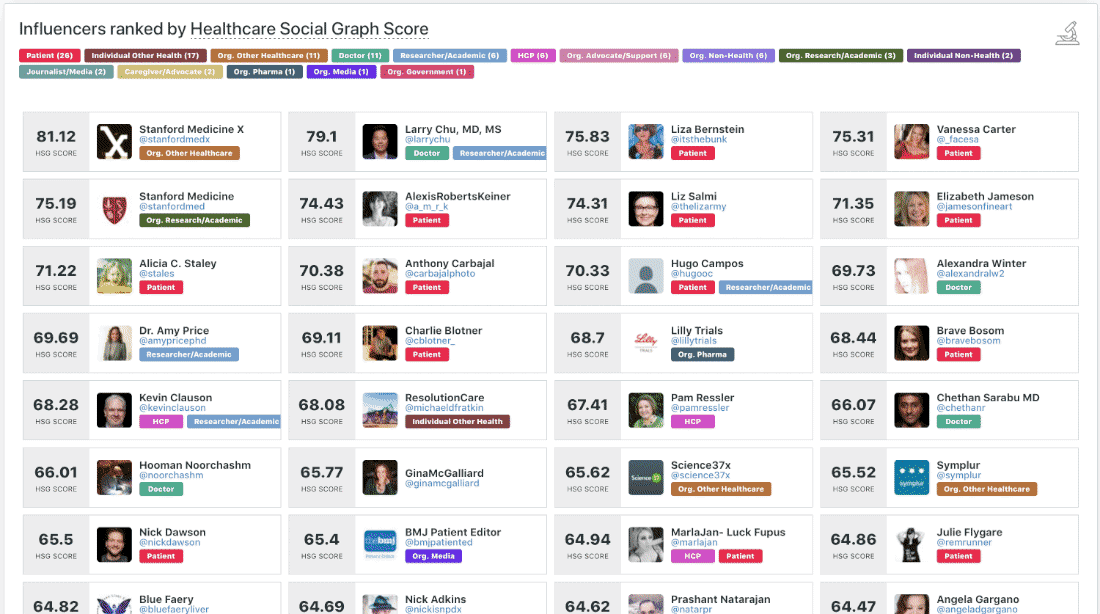Click Researcher/Academic badge under Dr. Amy Price
Screen dimensions: 1100x614
click(188, 354)
